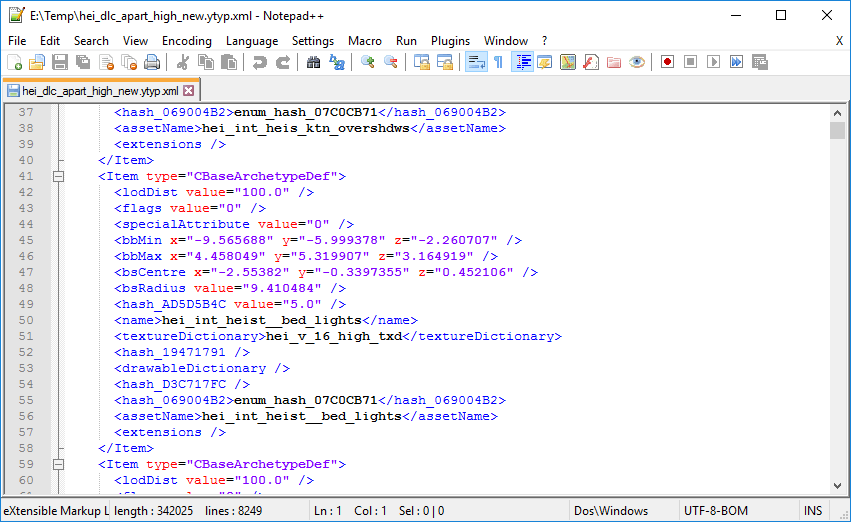Click the New file toolbar icon

(x=16, y=62)
